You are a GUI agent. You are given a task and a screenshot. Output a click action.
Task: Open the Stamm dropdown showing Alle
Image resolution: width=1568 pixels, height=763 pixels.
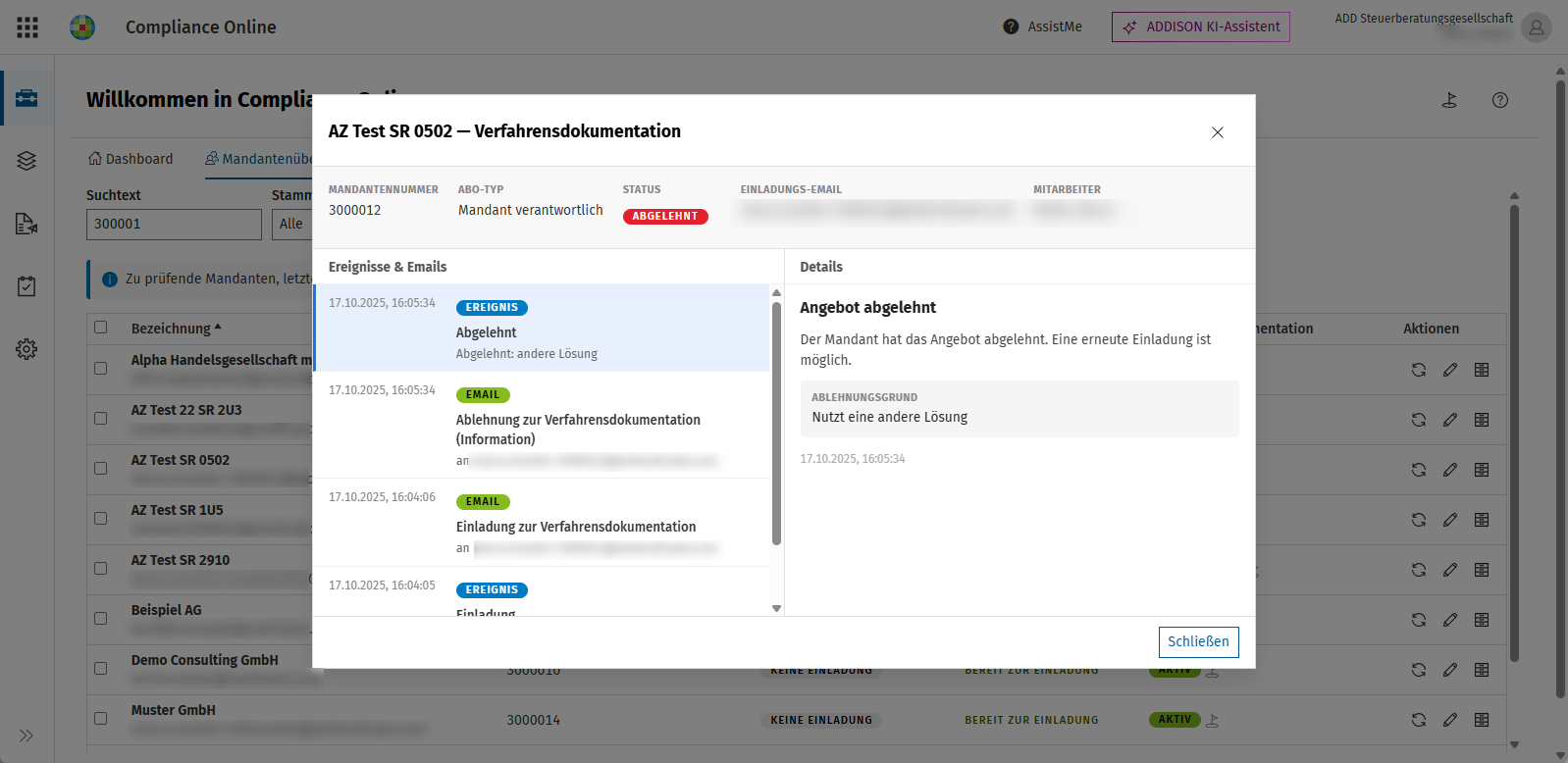tap(292, 224)
